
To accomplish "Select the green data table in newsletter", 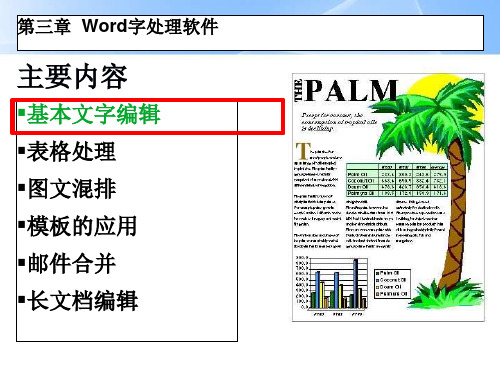I will coord(397,180).
